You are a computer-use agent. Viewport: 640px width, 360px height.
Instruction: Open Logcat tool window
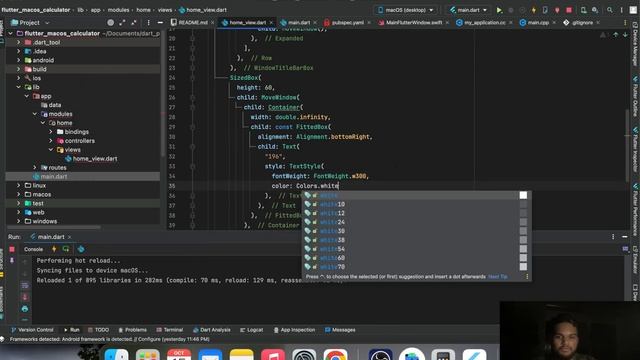point(252,330)
